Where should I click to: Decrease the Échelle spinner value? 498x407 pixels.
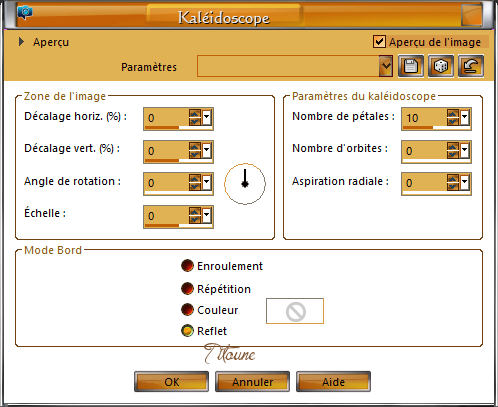click(195, 219)
